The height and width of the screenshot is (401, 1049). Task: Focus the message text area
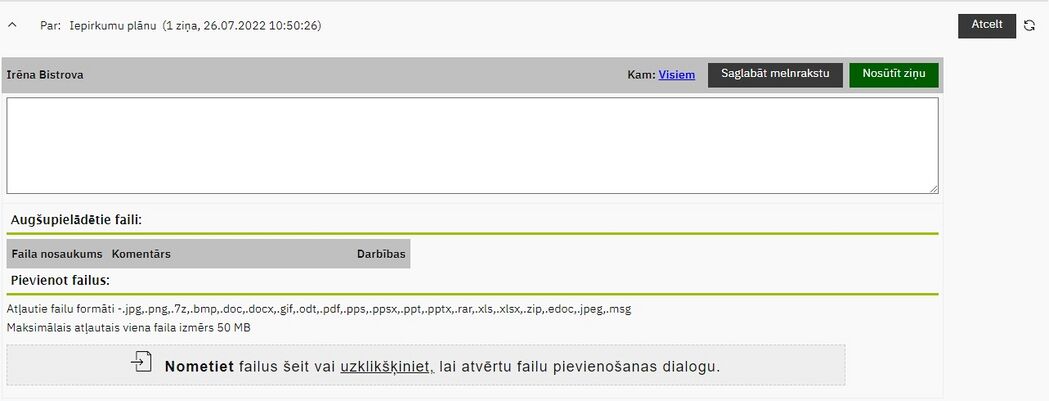pyautogui.click(x=472, y=145)
